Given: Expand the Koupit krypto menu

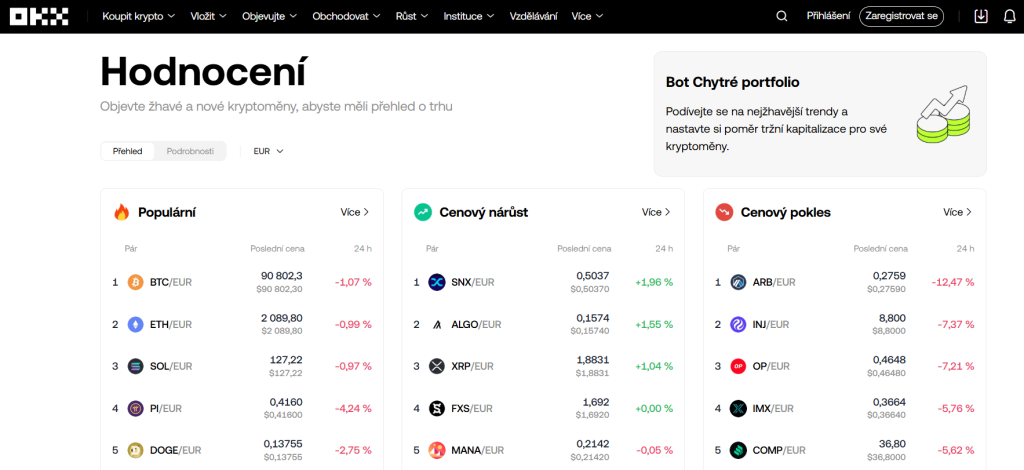Looking at the screenshot, I should (x=138, y=16).
